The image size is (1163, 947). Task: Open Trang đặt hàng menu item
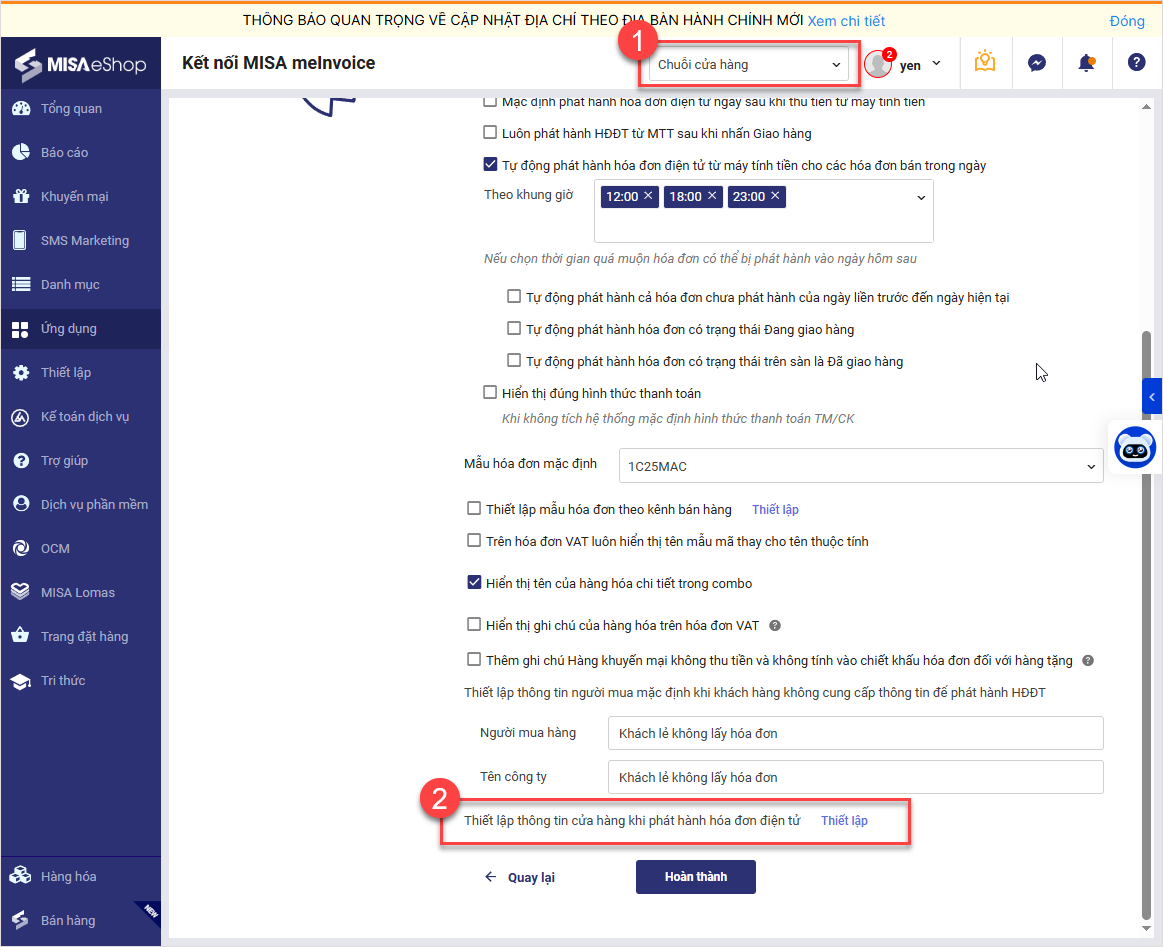[80, 636]
